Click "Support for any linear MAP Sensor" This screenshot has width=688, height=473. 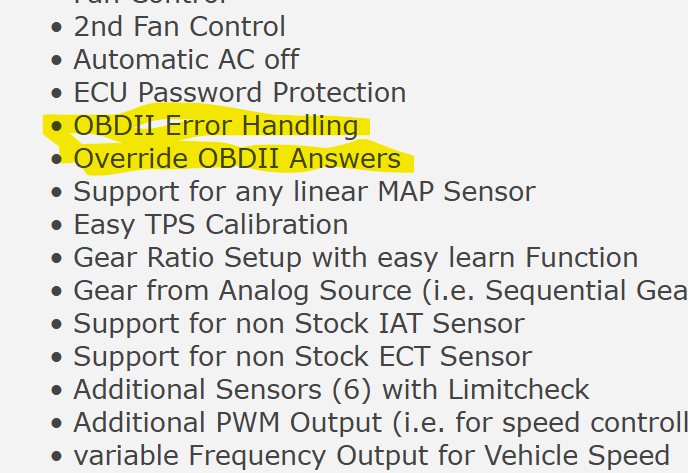tap(304, 191)
